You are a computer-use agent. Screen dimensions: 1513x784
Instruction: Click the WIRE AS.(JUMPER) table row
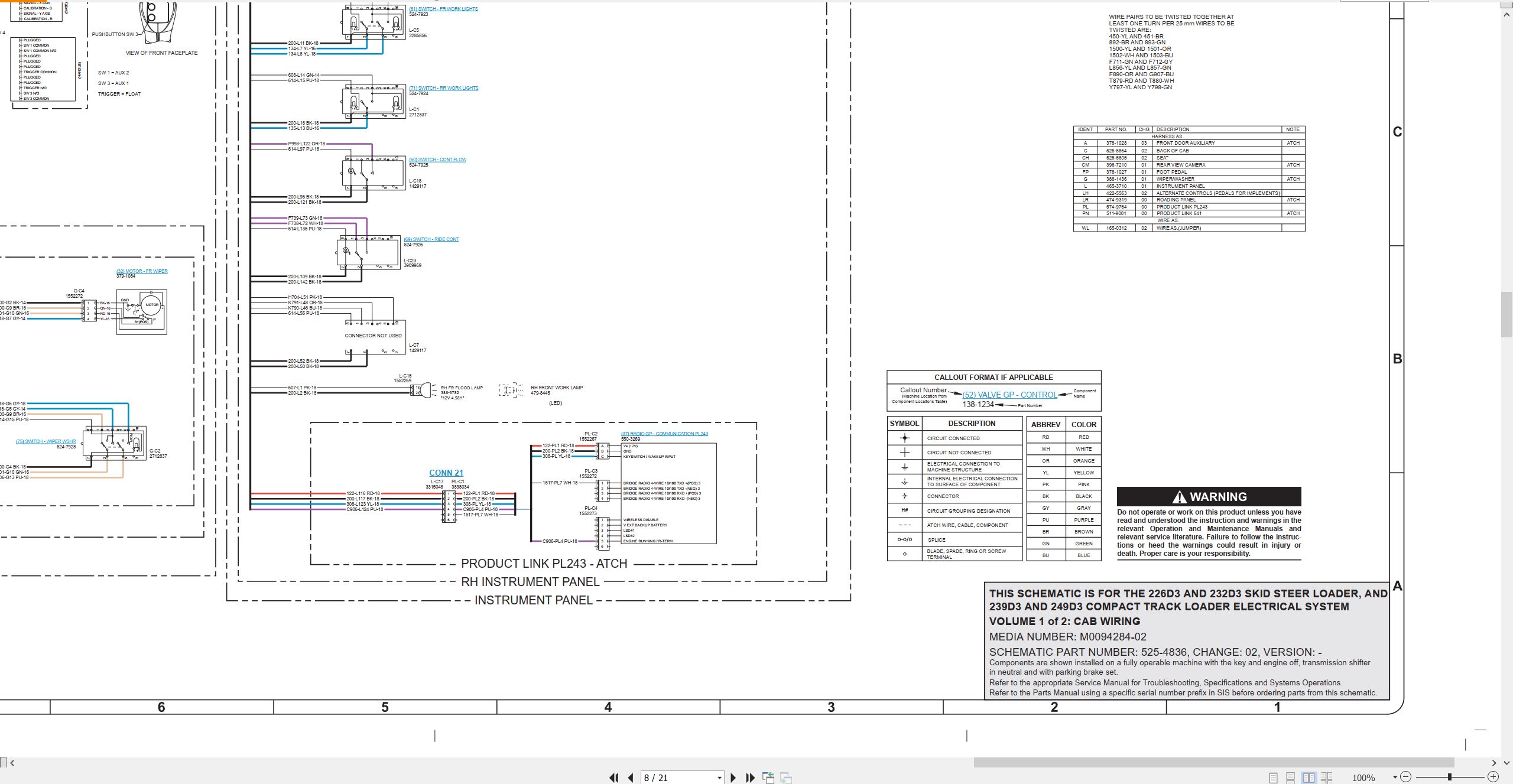pyautogui.click(x=1189, y=228)
